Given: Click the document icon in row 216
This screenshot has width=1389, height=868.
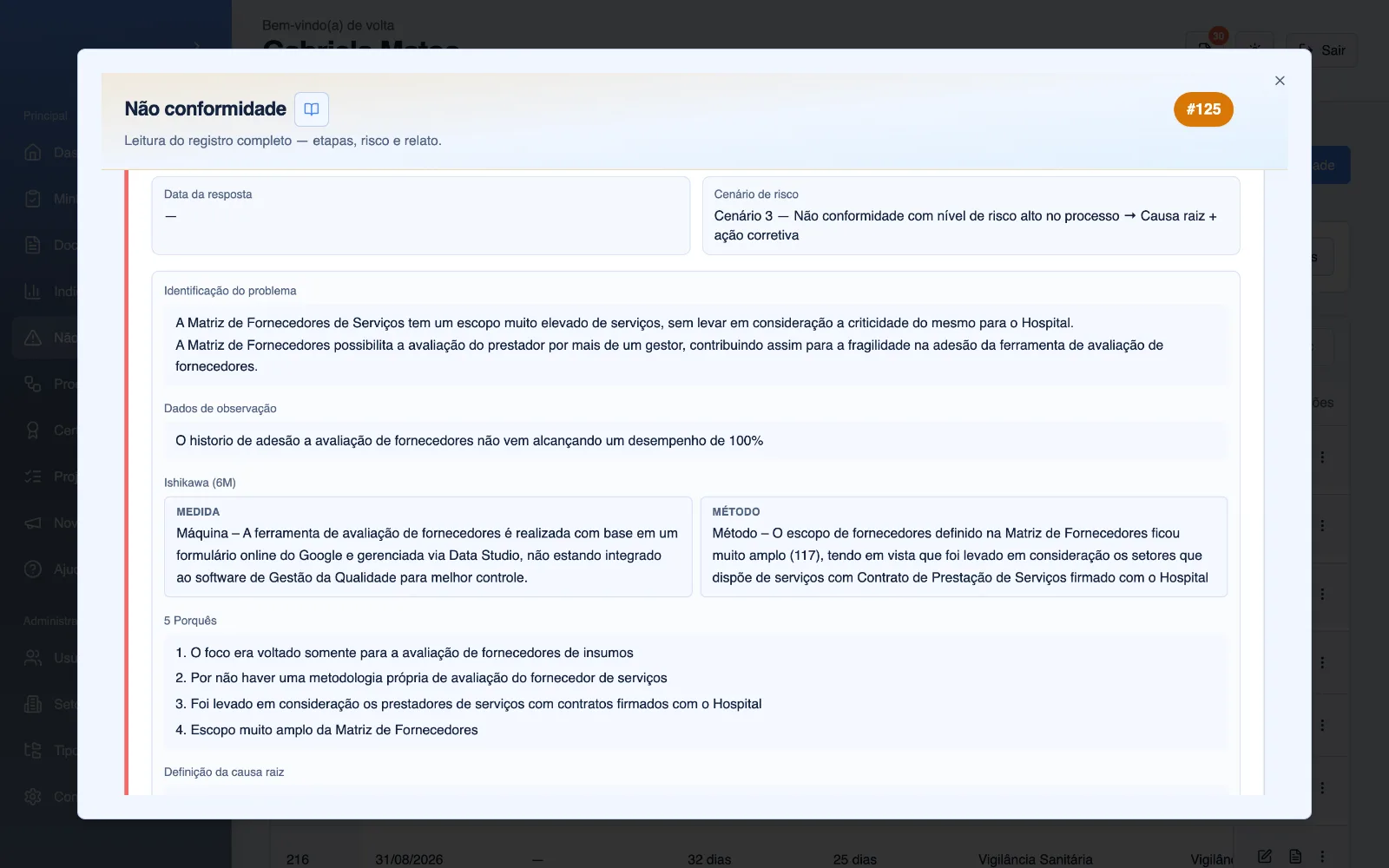Looking at the screenshot, I should [1295, 857].
